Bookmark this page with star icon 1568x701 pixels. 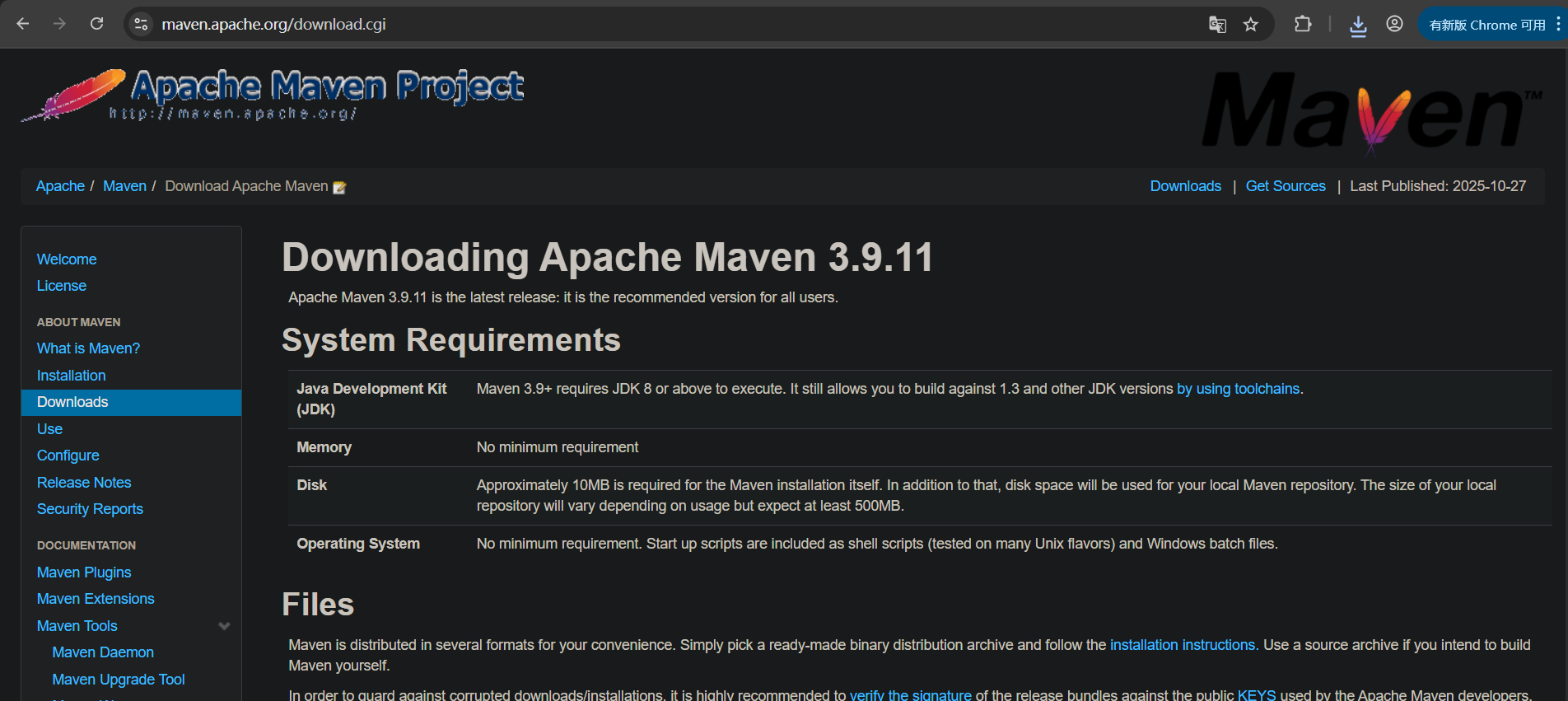[x=1251, y=25]
